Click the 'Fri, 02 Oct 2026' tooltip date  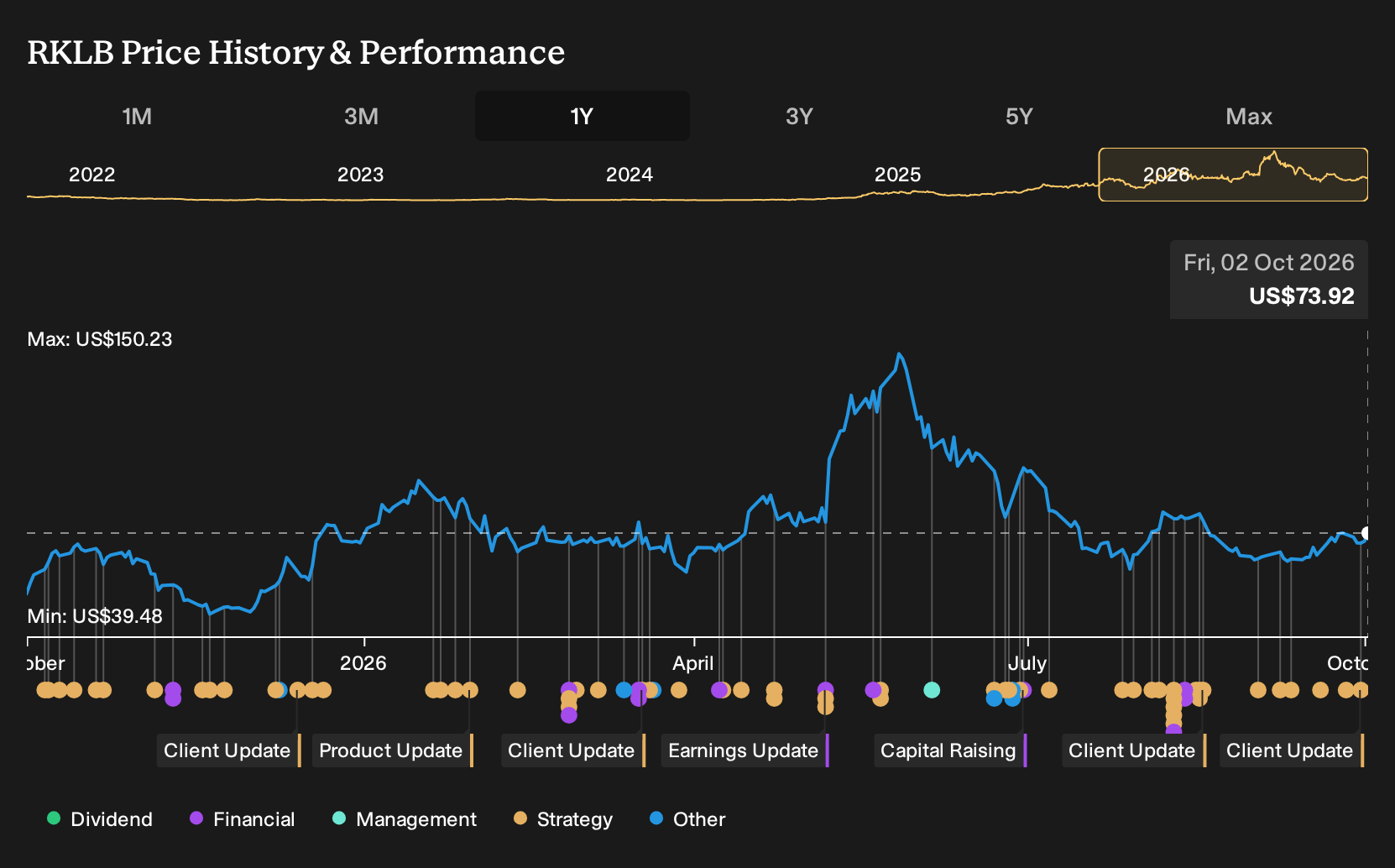click(x=1268, y=263)
